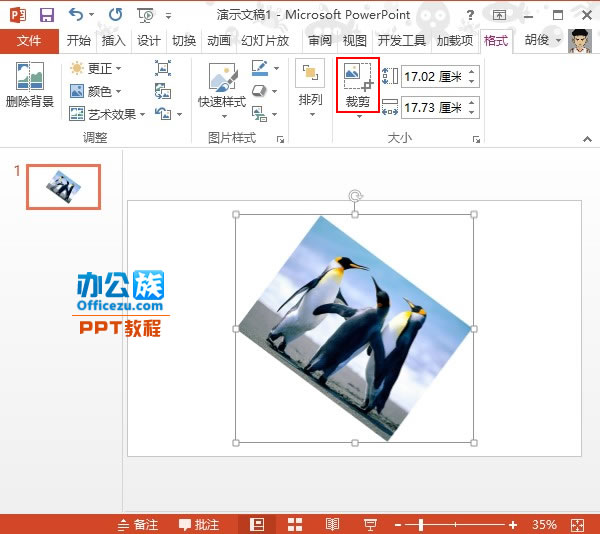Screen dimensions: 600x534
Task: Switch to the 动画 tab
Action: 219,41
